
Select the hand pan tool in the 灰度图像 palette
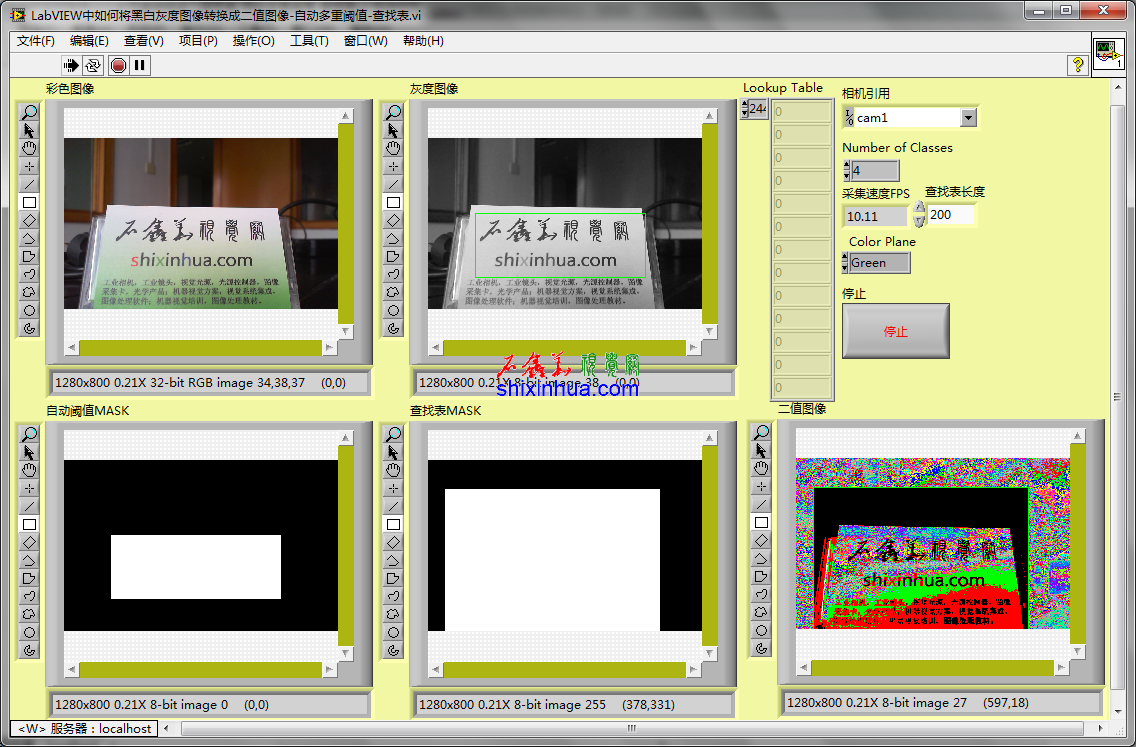point(393,148)
